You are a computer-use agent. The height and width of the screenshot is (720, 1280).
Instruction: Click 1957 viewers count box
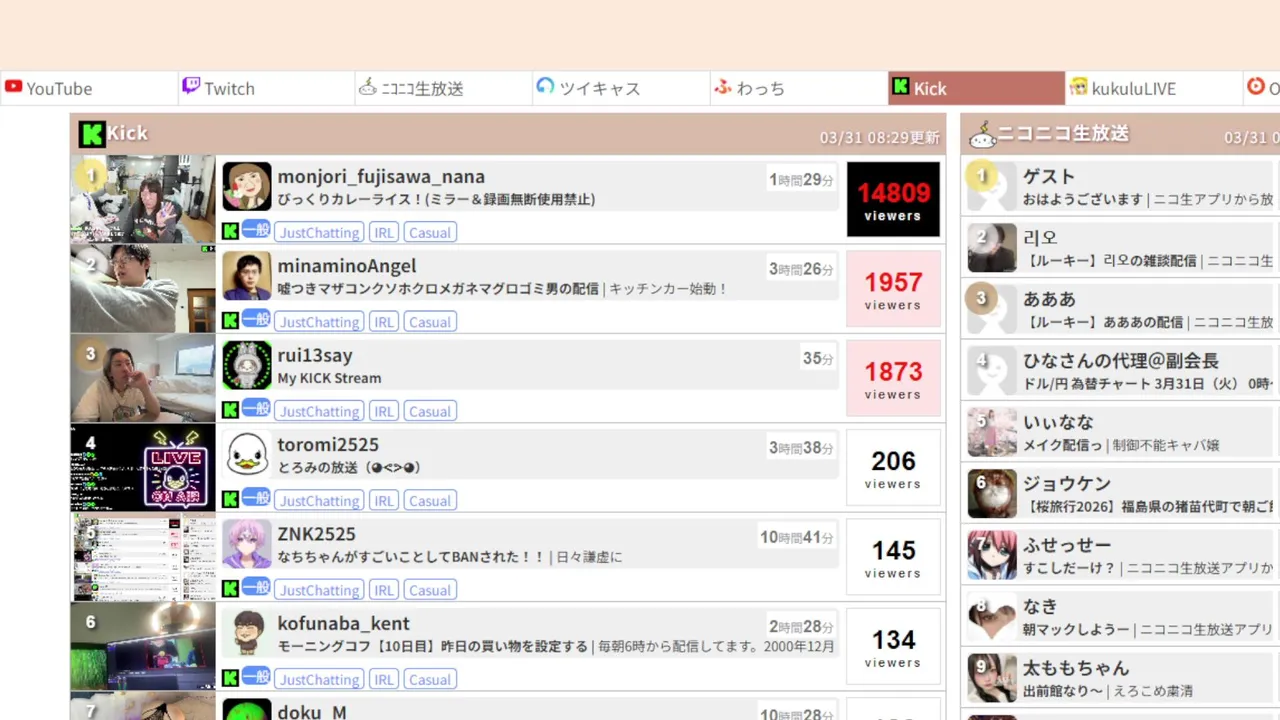pos(893,289)
